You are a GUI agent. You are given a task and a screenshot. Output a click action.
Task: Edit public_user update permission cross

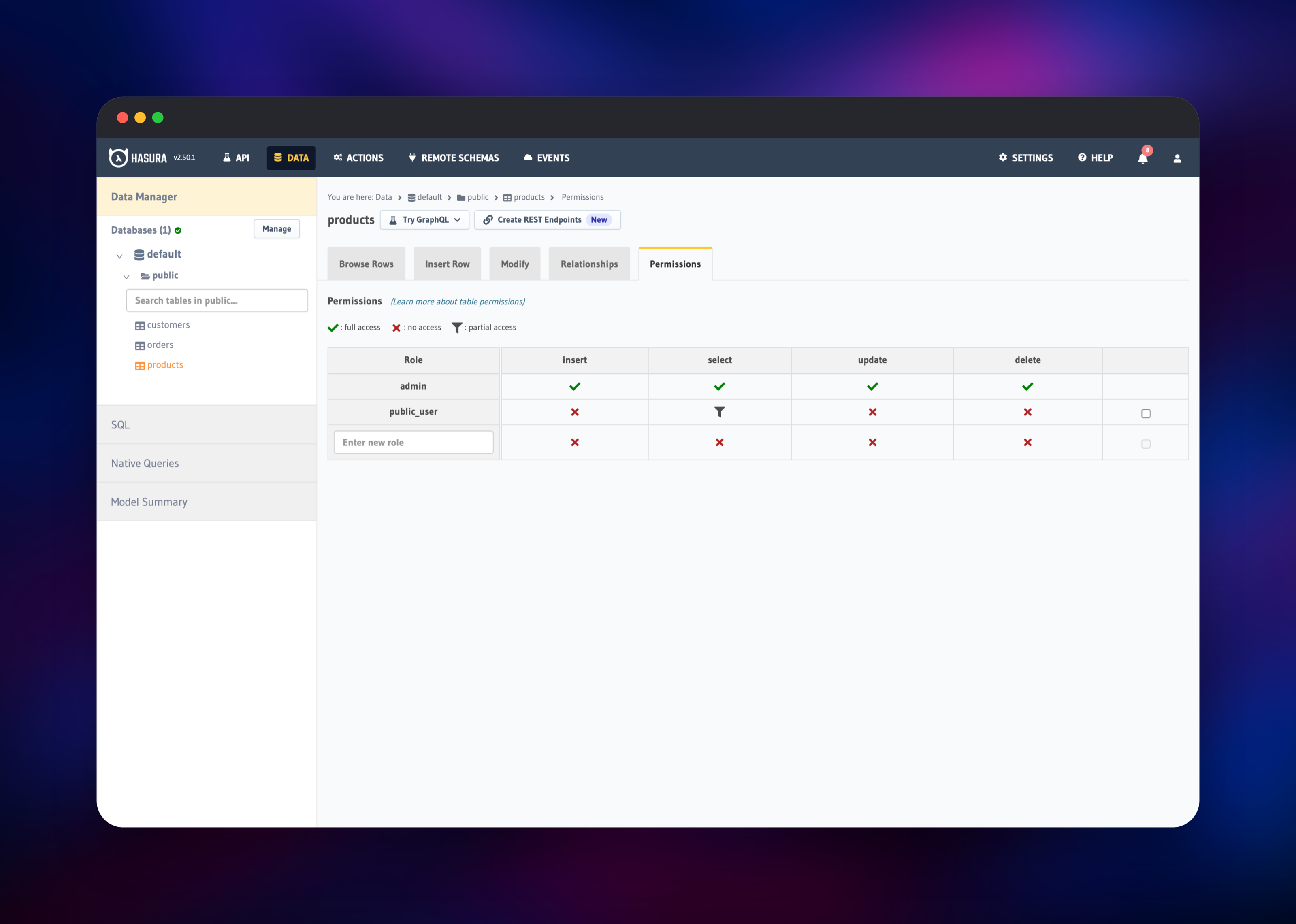click(x=872, y=412)
